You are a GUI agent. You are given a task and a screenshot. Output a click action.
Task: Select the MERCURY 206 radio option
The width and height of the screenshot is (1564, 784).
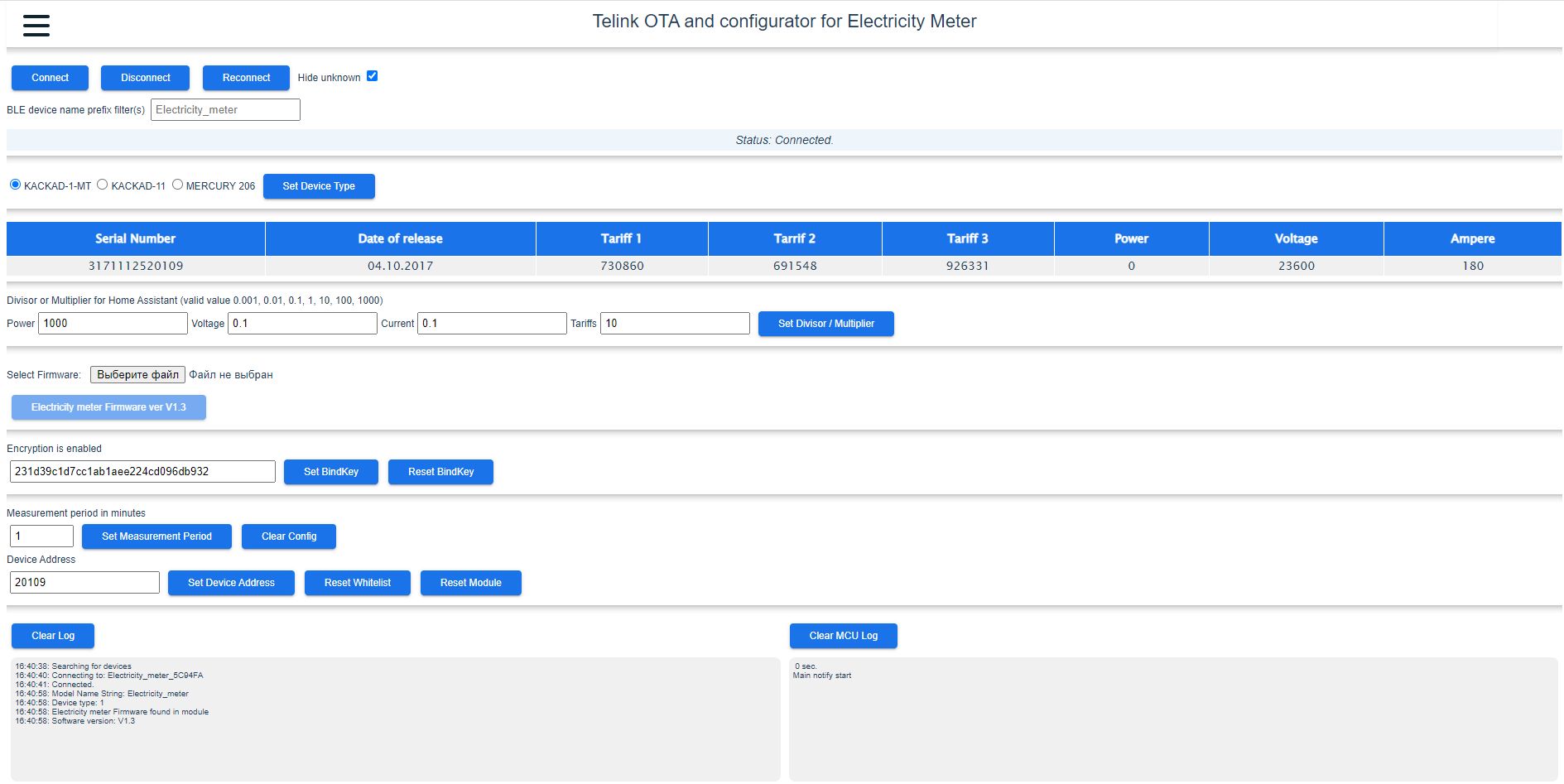177,185
